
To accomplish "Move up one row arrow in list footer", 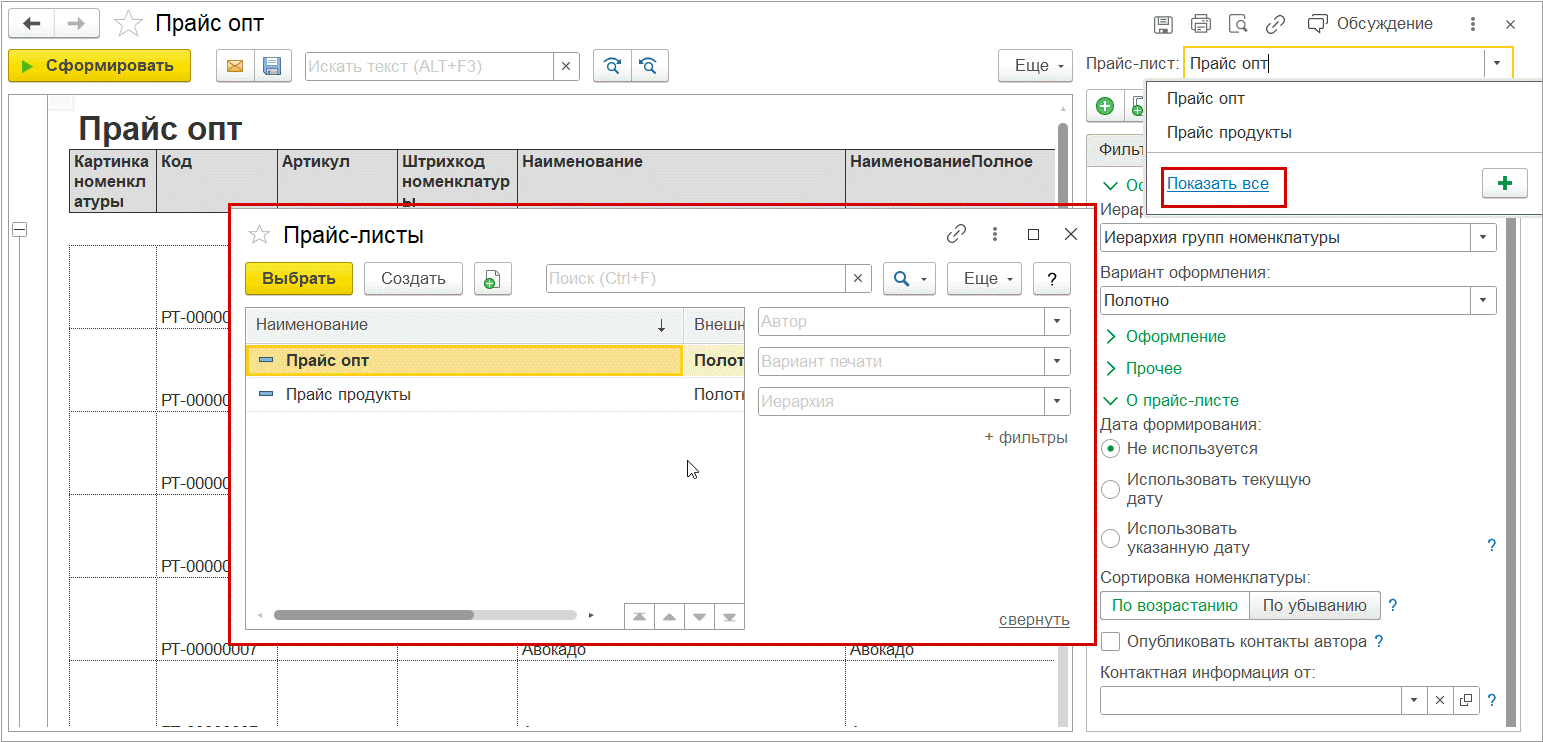I will tap(669, 616).
